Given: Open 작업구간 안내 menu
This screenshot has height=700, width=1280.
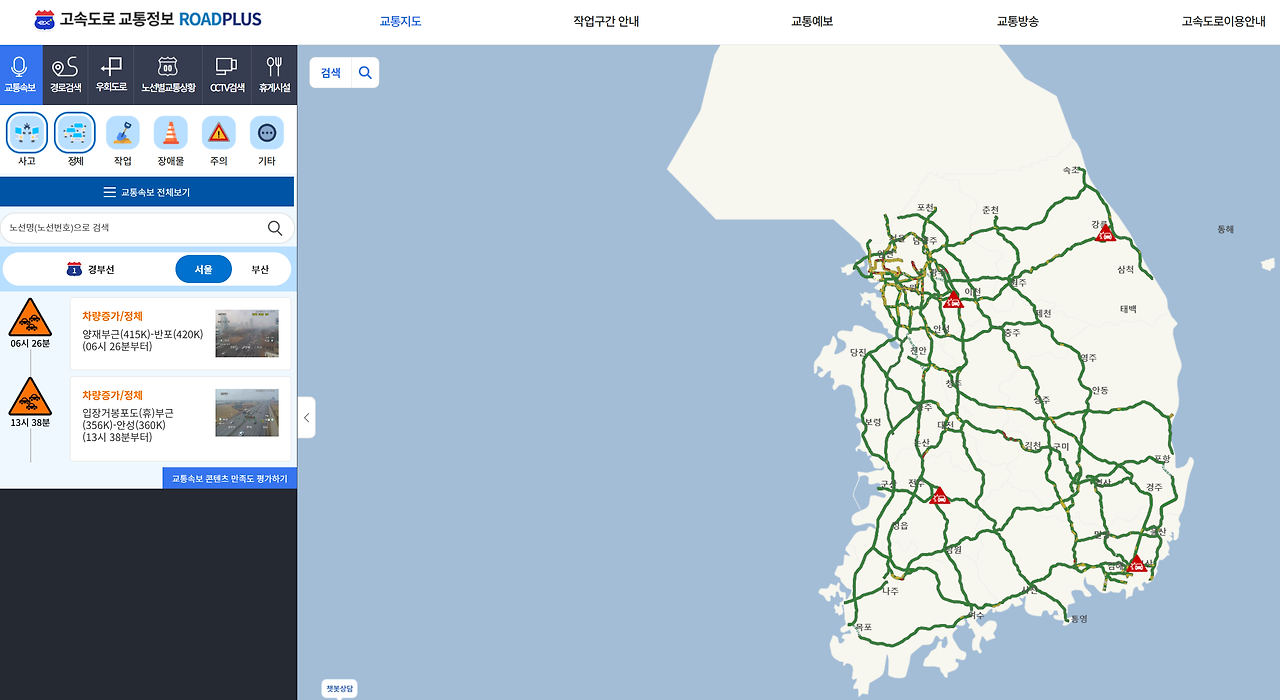Looking at the screenshot, I should [x=606, y=21].
